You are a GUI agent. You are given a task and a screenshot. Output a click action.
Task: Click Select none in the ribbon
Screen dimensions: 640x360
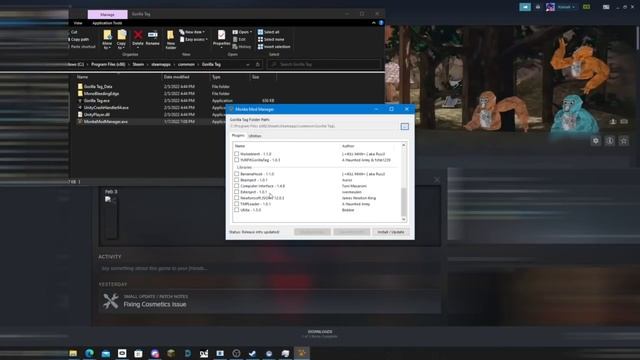coord(271,39)
